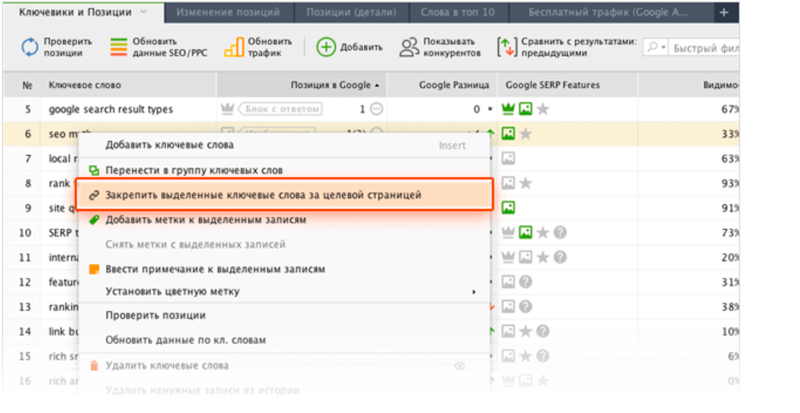The height and width of the screenshot is (413, 800).
Task: Click the Проверить позиции toolbar button
Action: [57, 47]
